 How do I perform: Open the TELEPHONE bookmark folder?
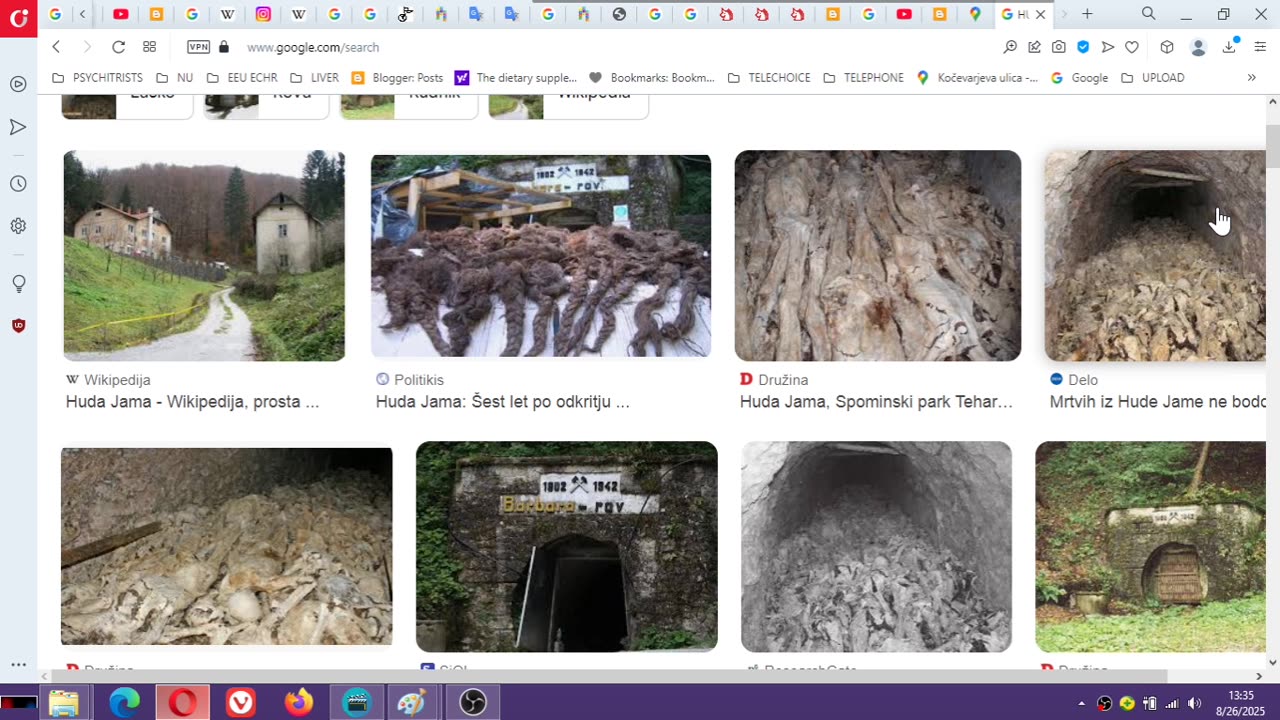[x=863, y=77]
